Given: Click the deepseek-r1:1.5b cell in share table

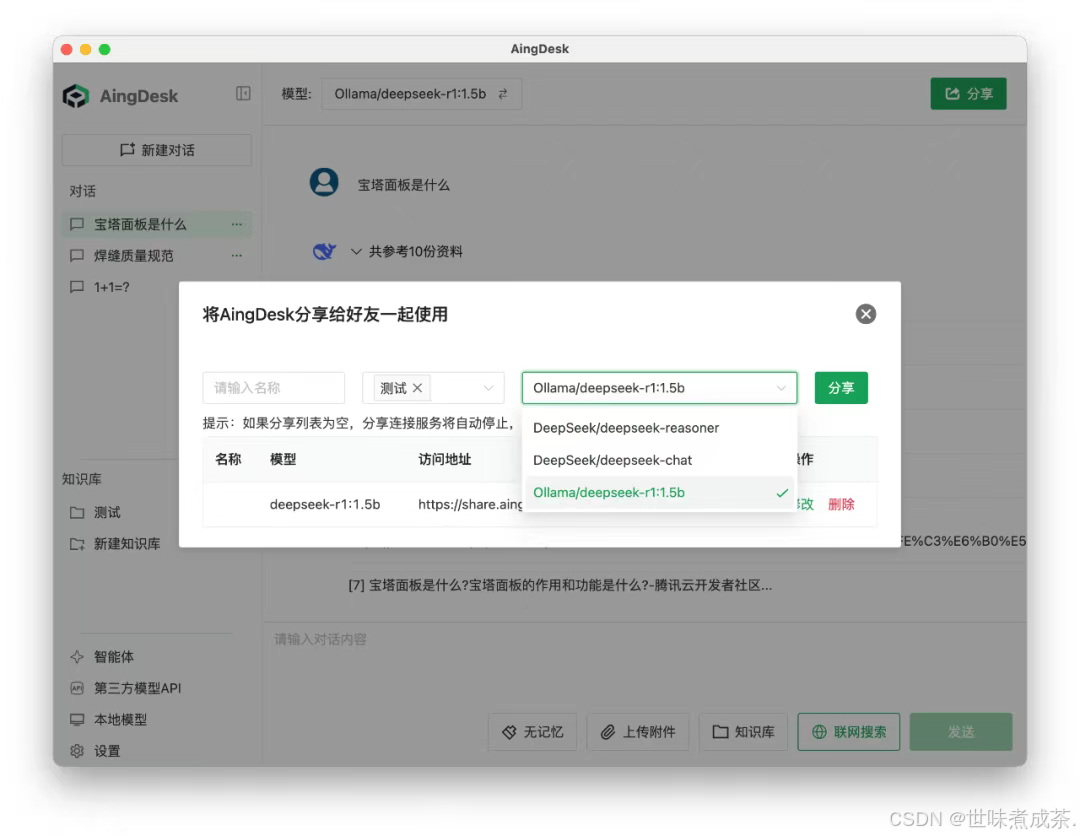Looking at the screenshot, I should point(324,504).
